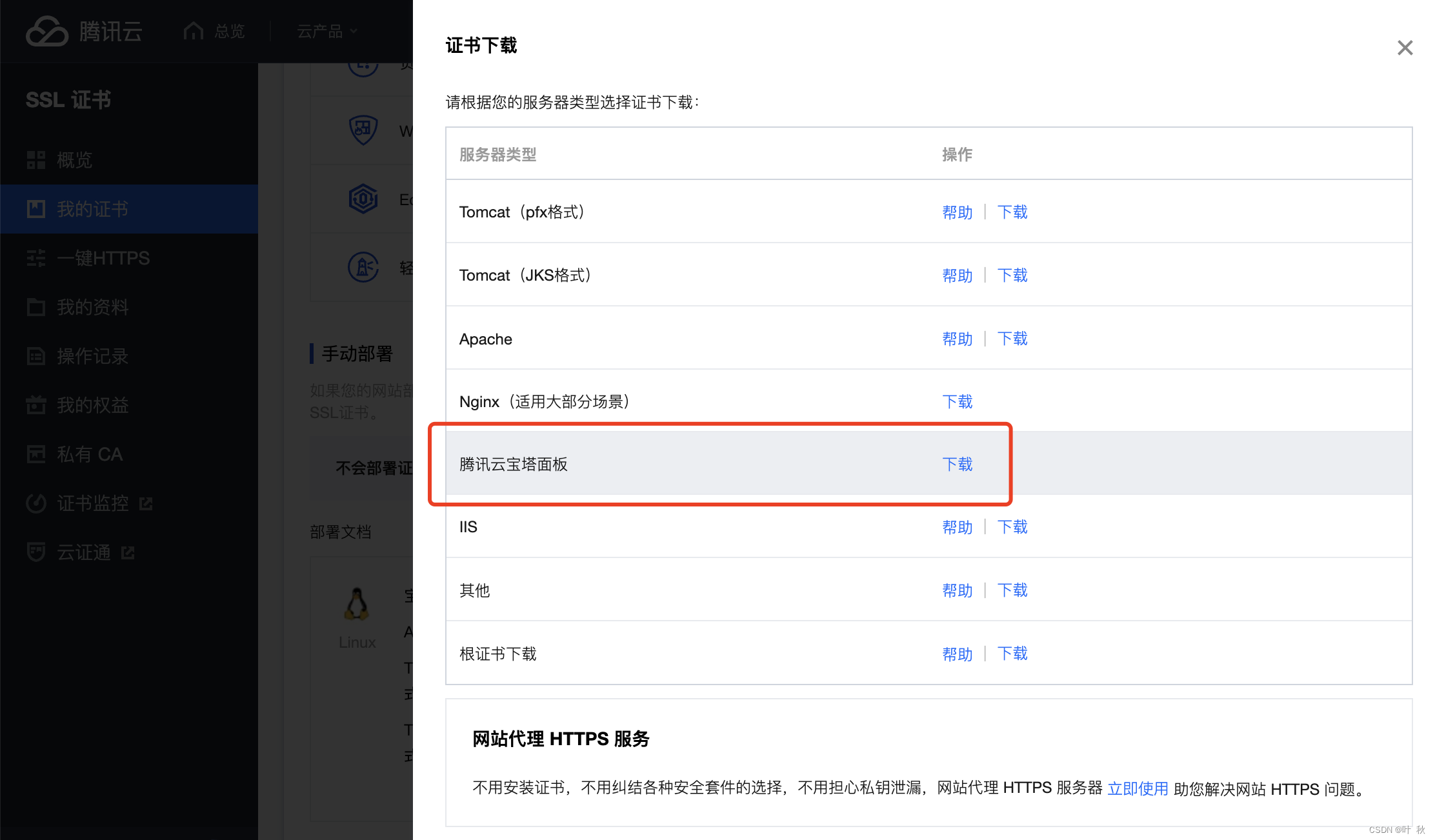Open 证书监控 via its external-link icon

click(x=147, y=503)
